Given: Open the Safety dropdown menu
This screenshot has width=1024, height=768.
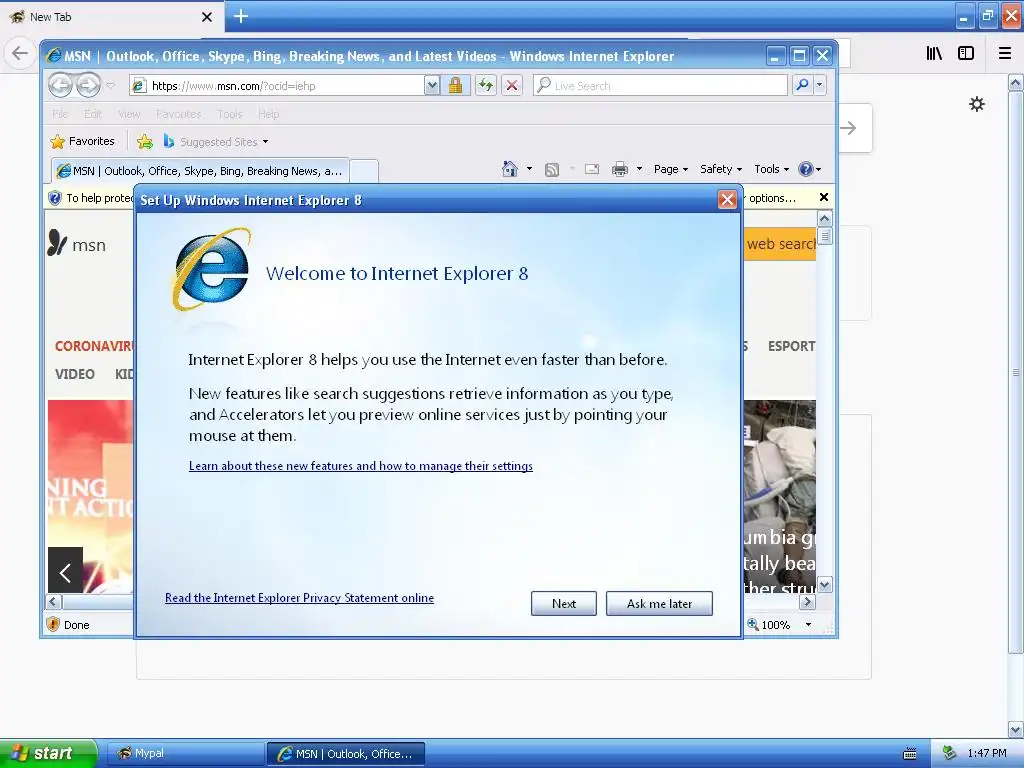Looking at the screenshot, I should coord(721,169).
